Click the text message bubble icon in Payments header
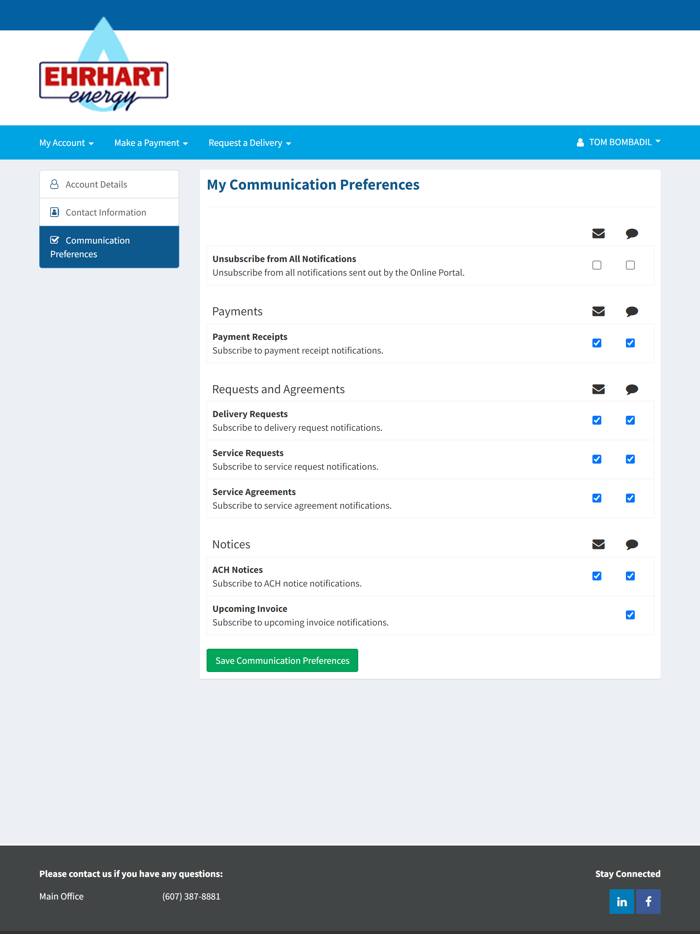This screenshot has width=700, height=934. pyautogui.click(x=631, y=312)
